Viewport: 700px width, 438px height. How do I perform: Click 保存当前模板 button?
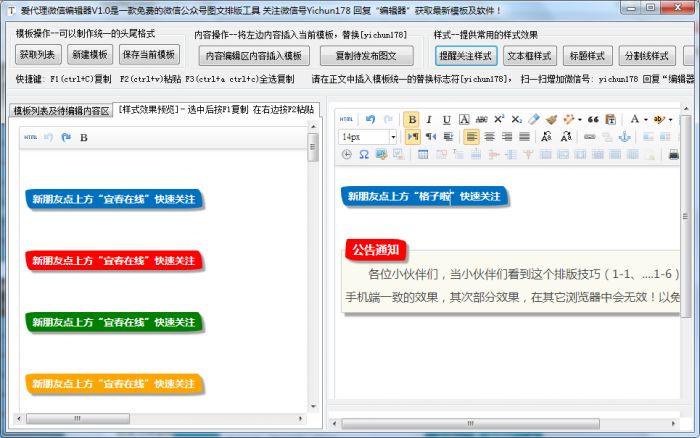pyautogui.click(x=149, y=54)
